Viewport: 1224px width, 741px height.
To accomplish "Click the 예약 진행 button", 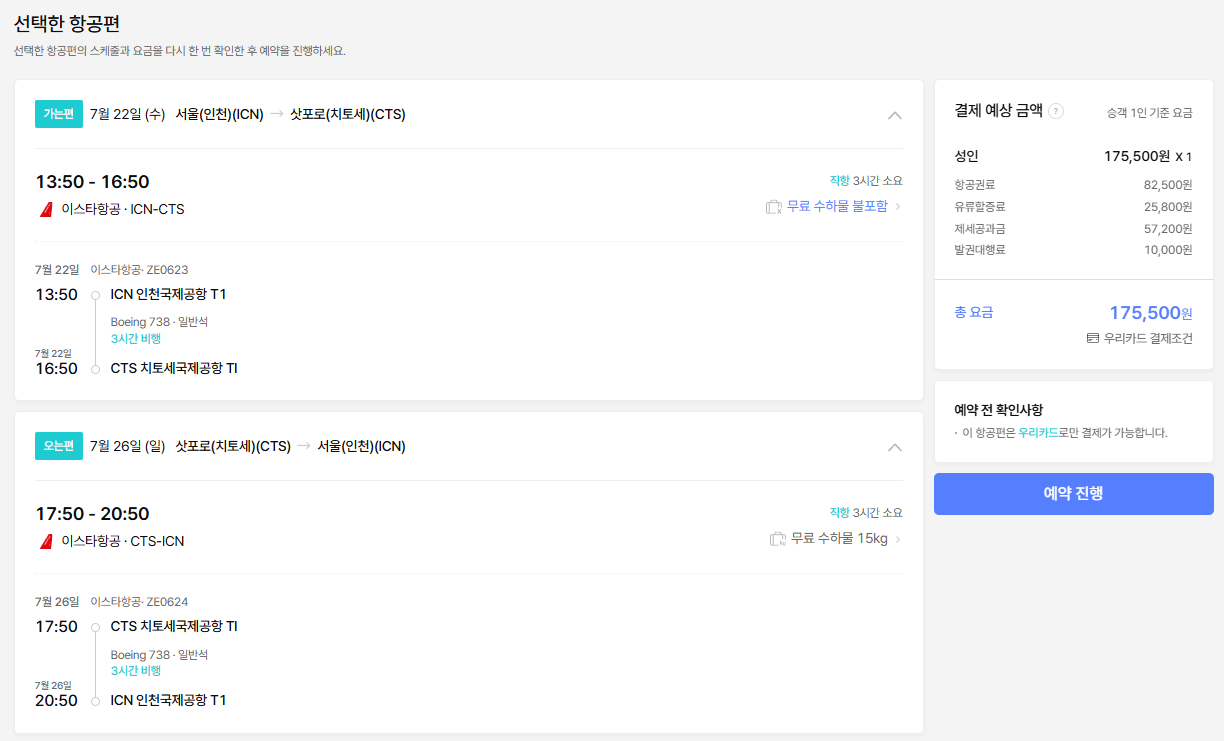I will click(x=1073, y=493).
